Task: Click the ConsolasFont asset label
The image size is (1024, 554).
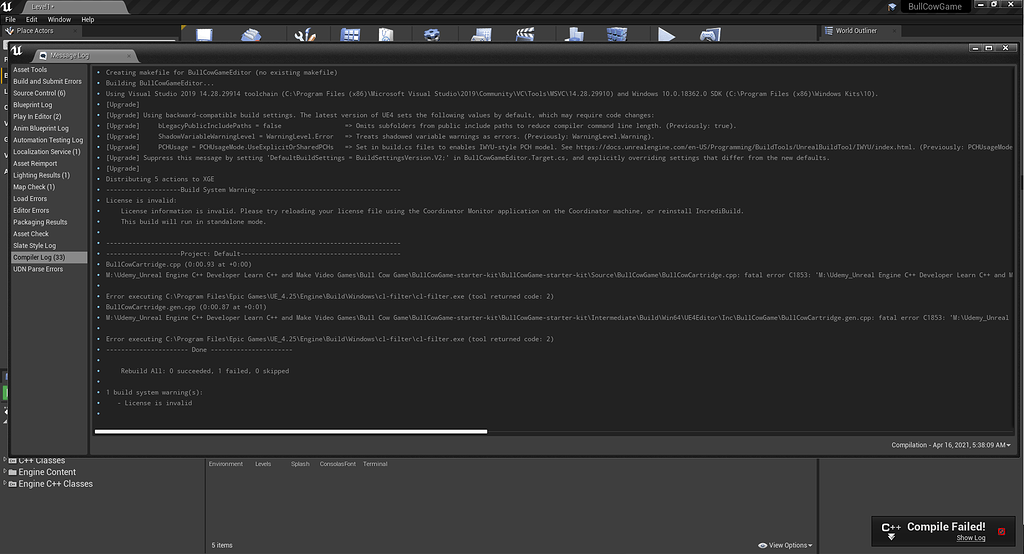Action: click(338, 464)
